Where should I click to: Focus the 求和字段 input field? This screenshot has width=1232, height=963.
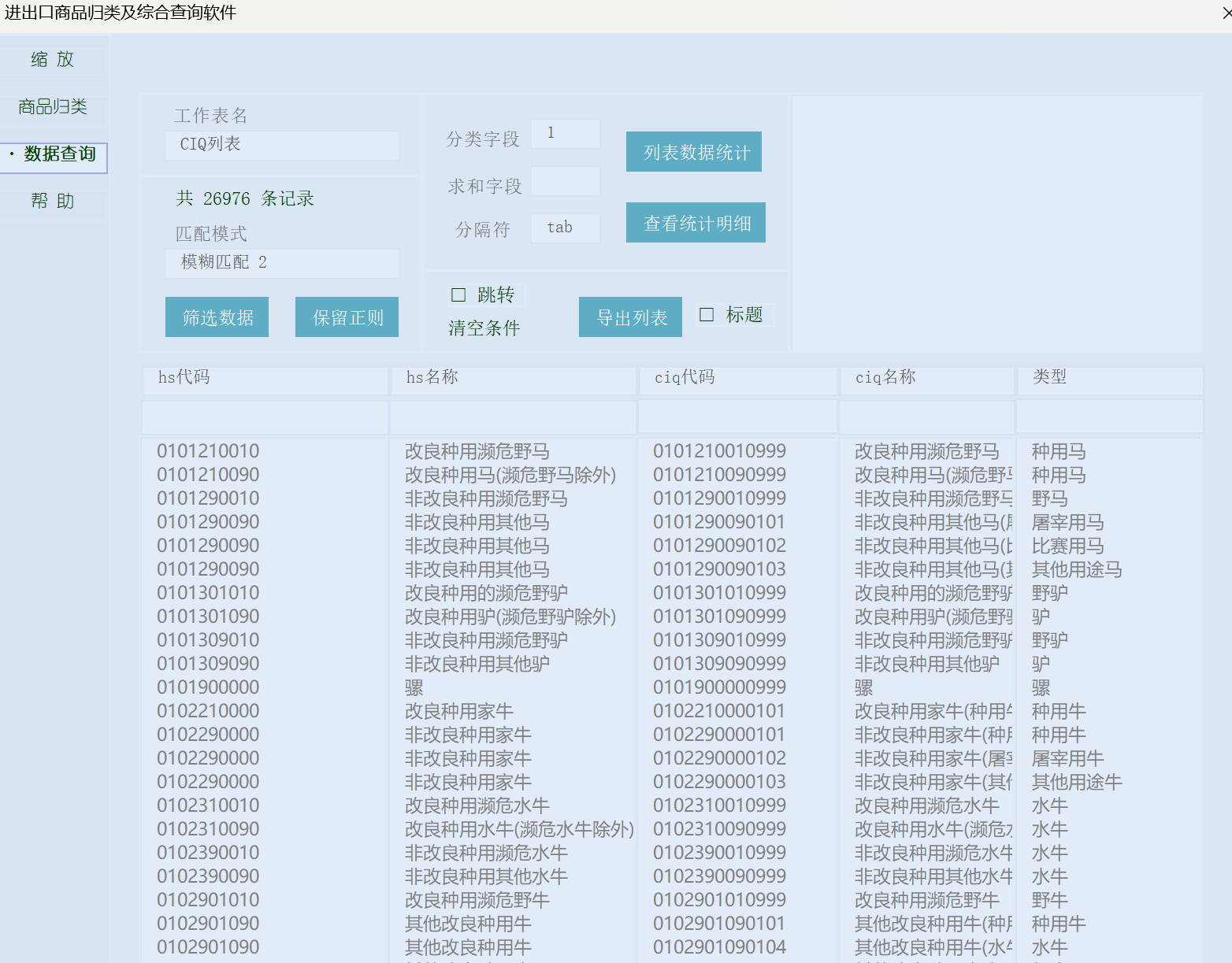pos(565,182)
